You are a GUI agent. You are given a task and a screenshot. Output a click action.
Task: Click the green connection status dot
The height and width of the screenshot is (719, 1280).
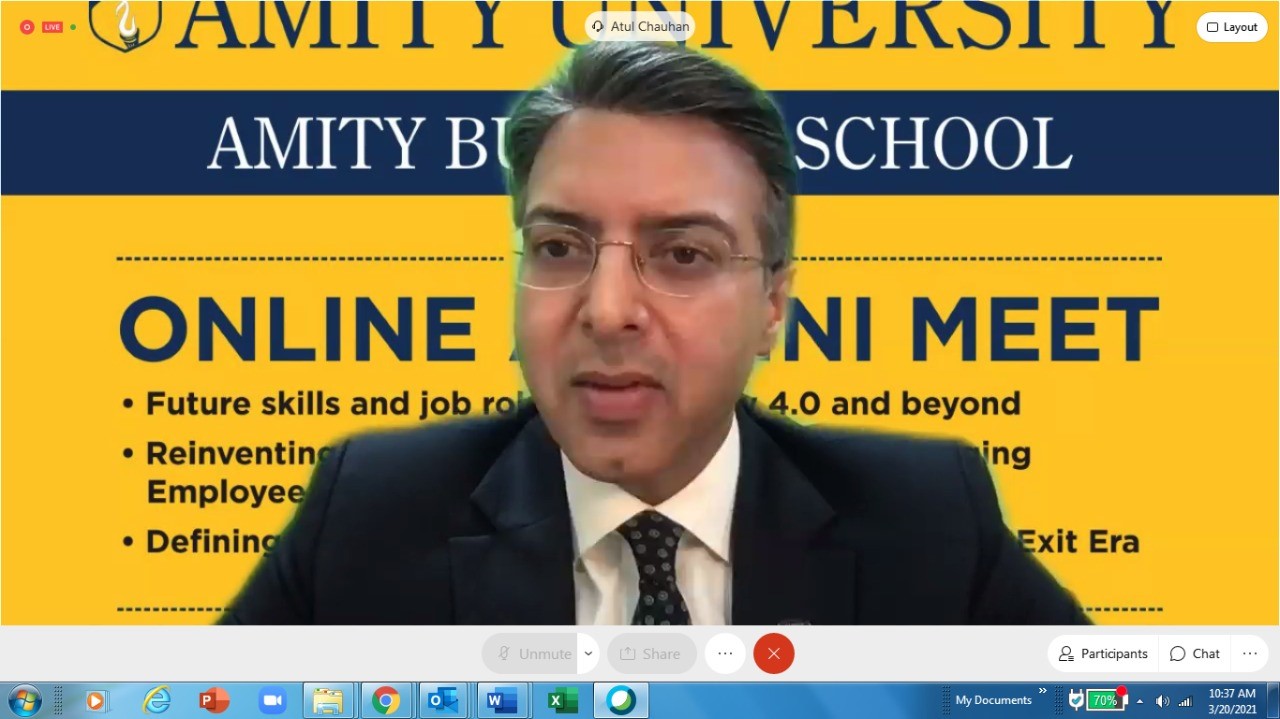tap(73, 27)
